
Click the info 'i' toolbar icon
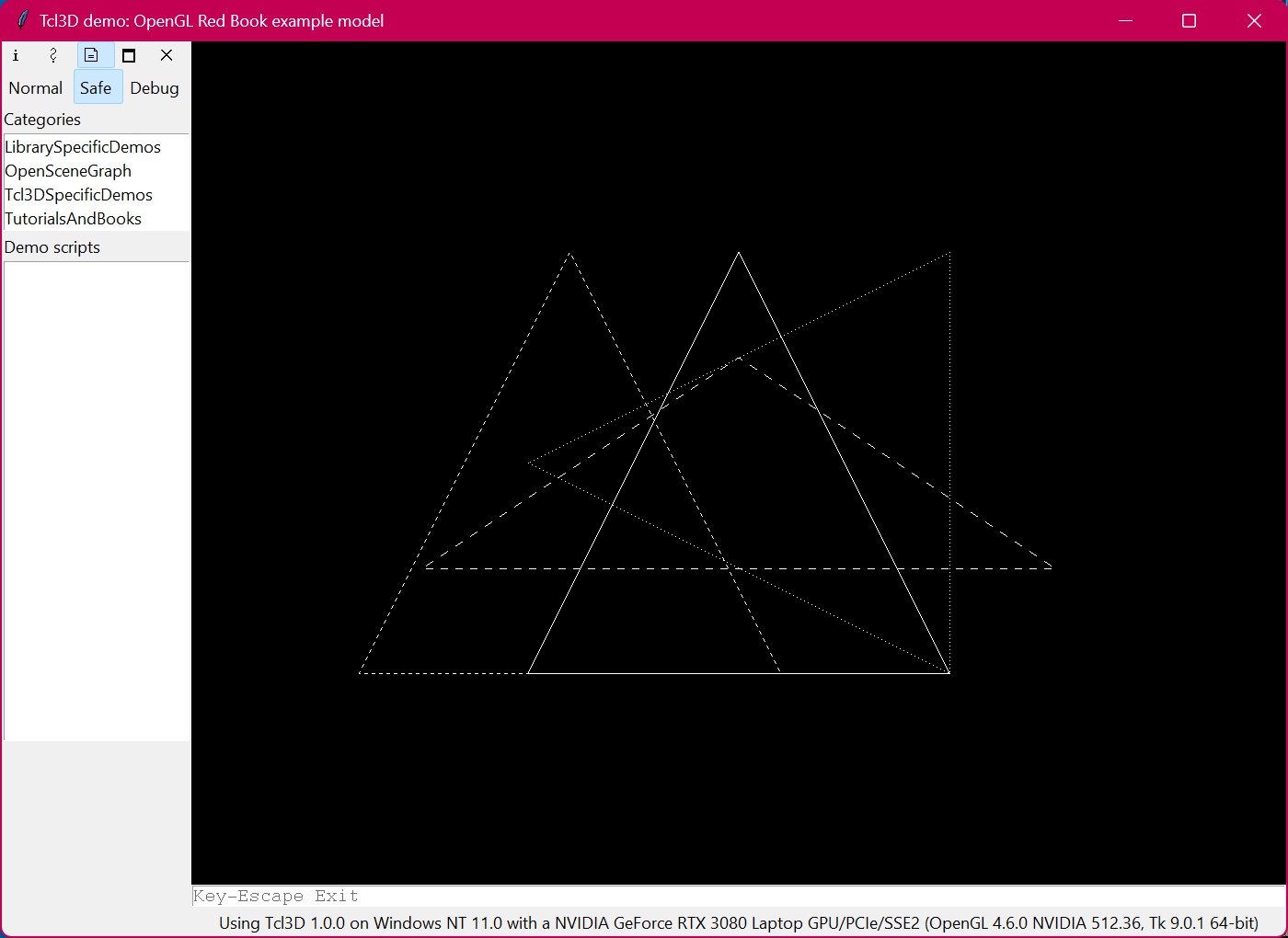click(x=16, y=55)
